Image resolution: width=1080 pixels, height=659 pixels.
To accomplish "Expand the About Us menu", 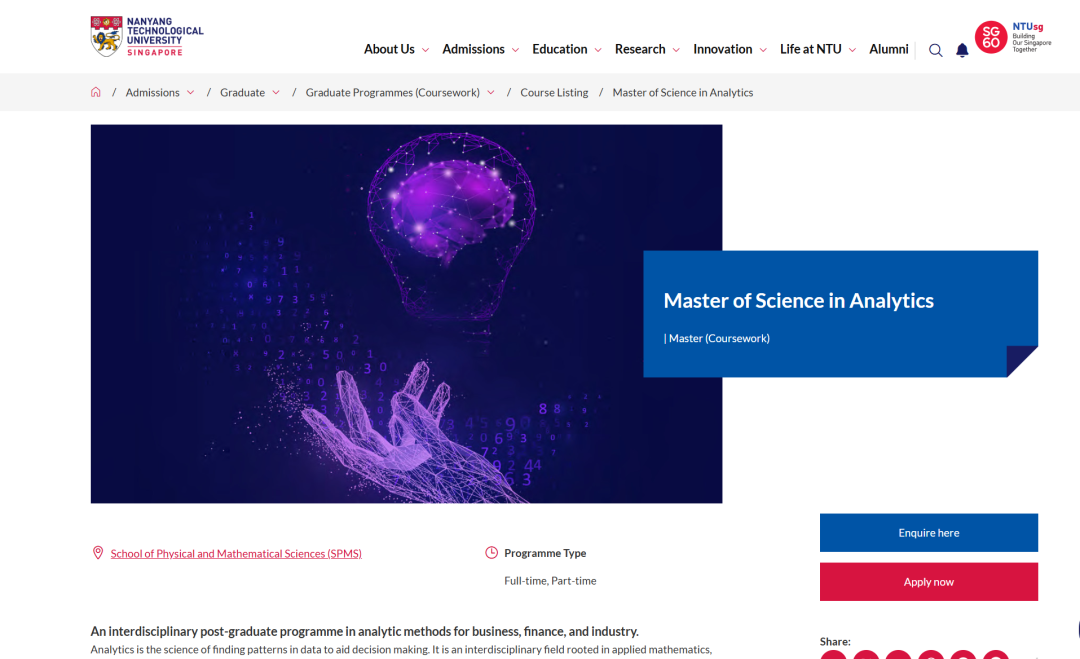I will 396,49.
